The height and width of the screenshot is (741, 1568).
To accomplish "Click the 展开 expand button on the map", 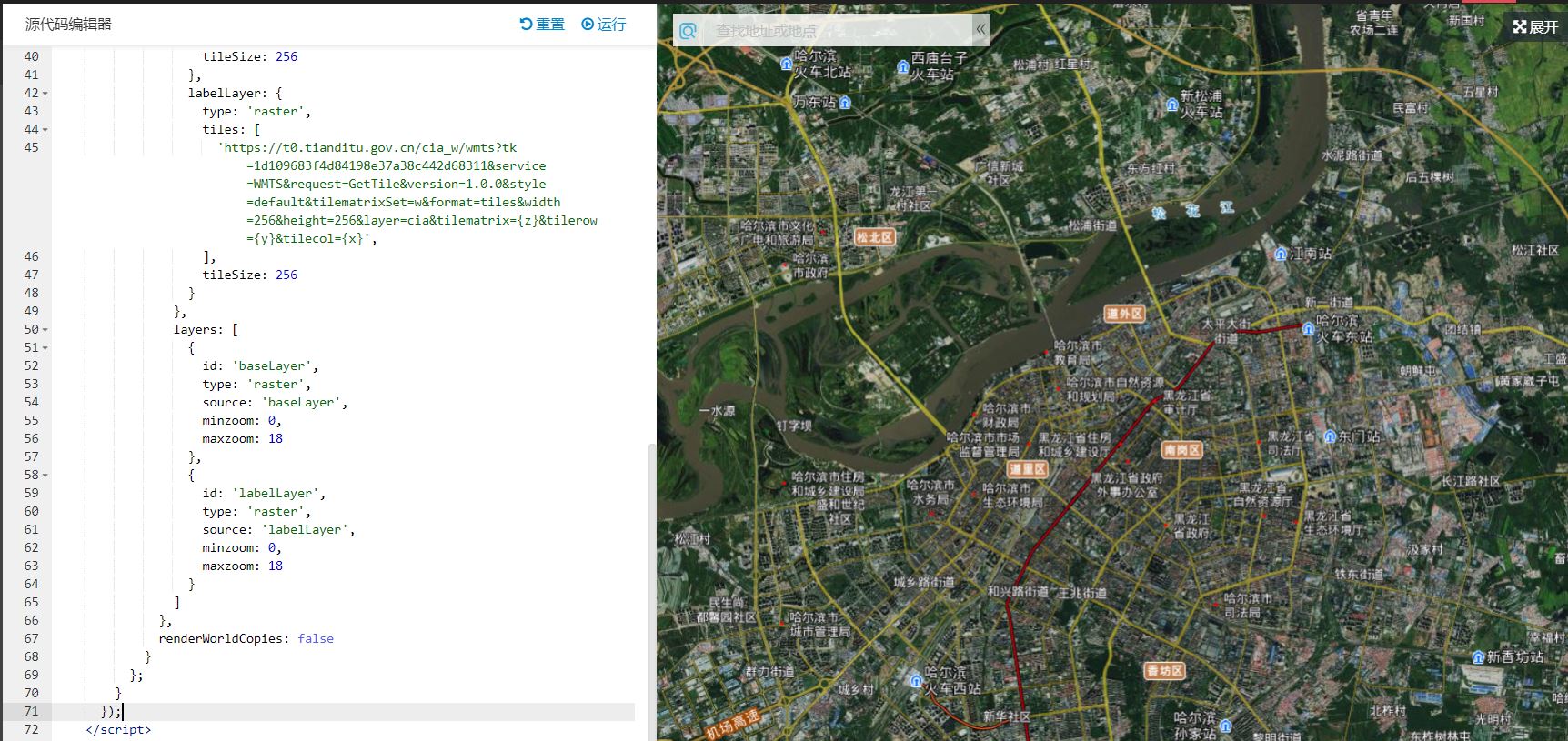I will (x=1536, y=27).
